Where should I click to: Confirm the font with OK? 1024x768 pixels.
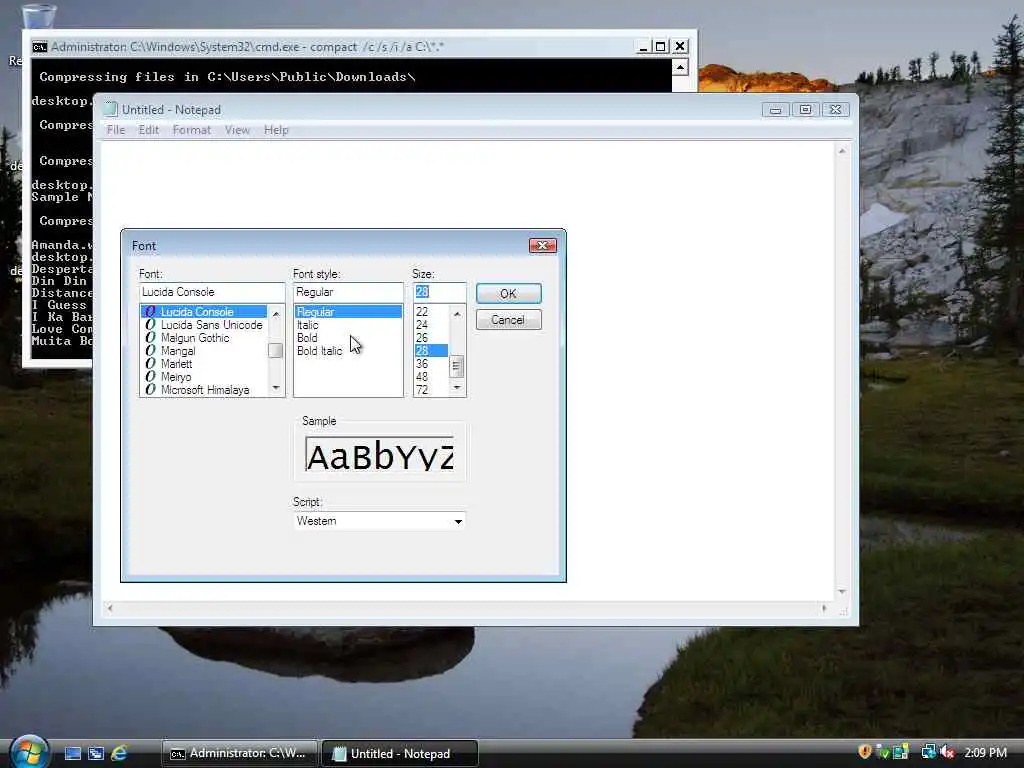tap(508, 294)
